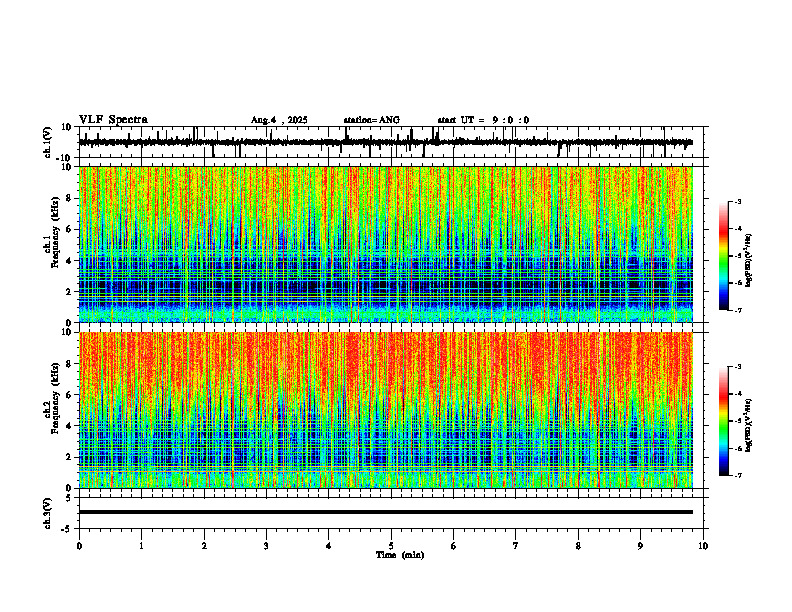Click the ch.1 spectrogram color bar

723,256
